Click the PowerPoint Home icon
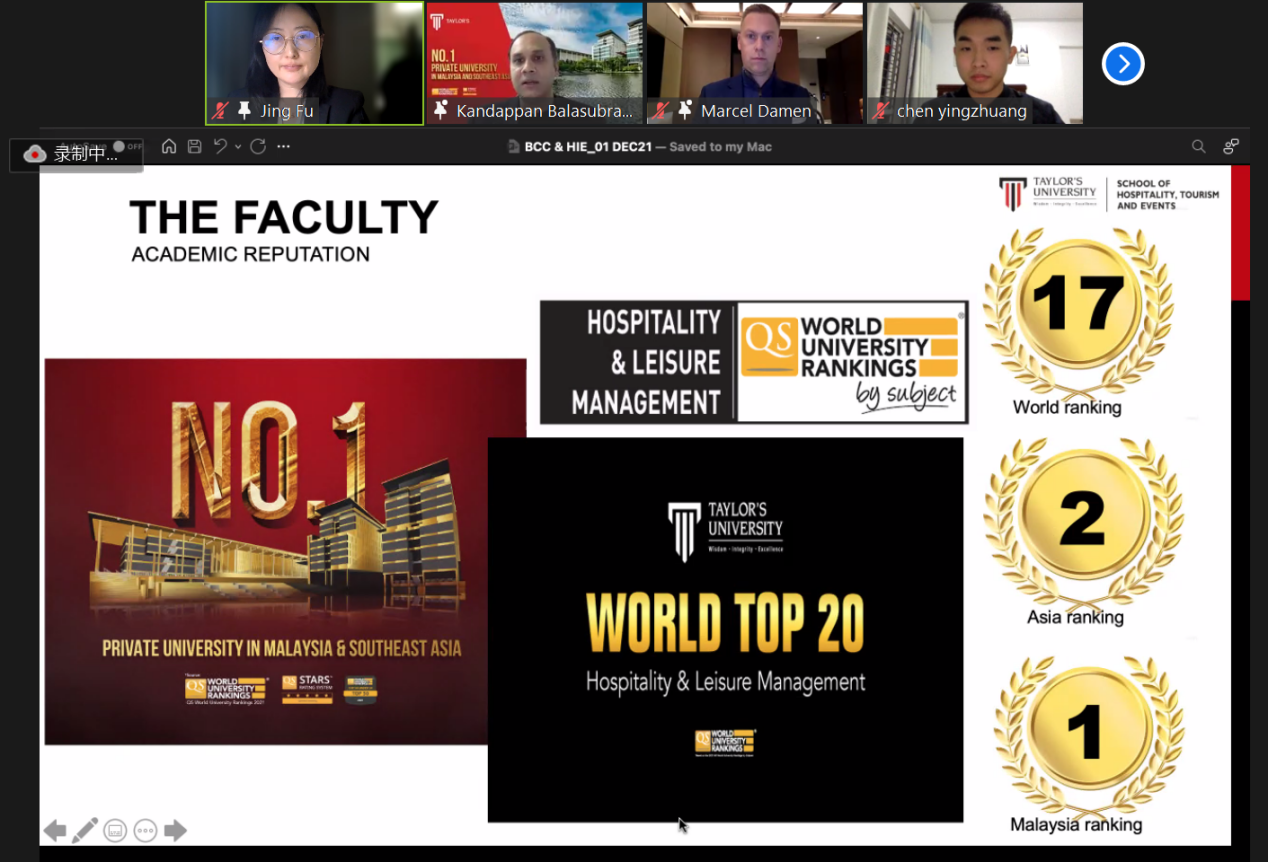This screenshot has height=862, width=1268. [x=169, y=146]
